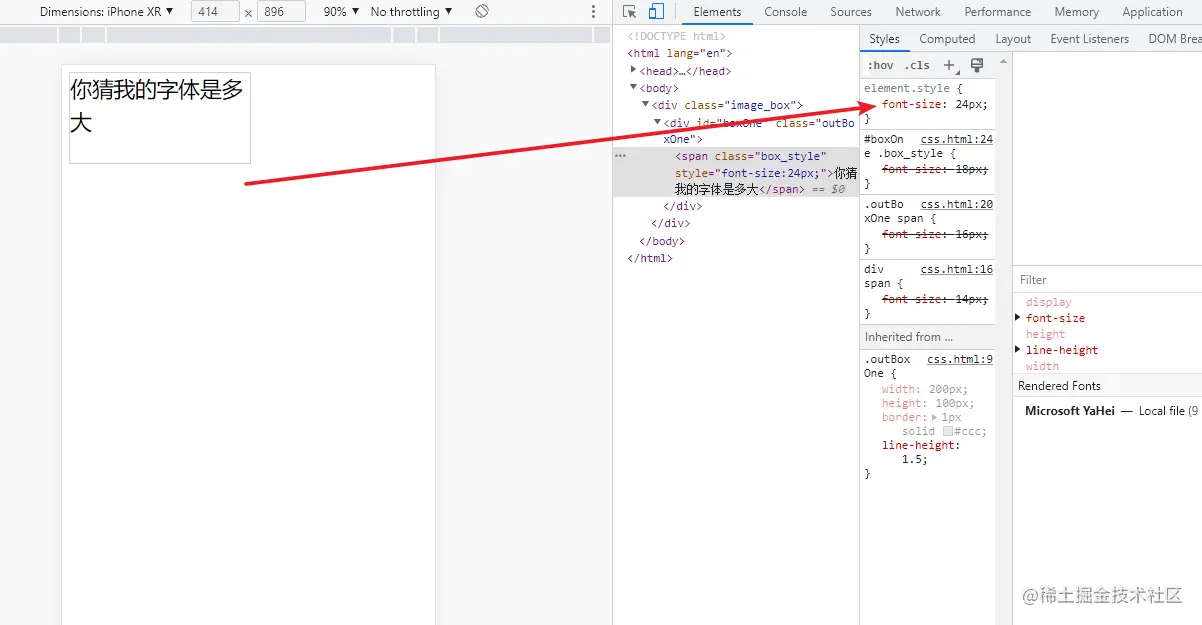The width and height of the screenshot is (1202, 625).
Task: Switch to the Console tab
Action: point(786,12)
